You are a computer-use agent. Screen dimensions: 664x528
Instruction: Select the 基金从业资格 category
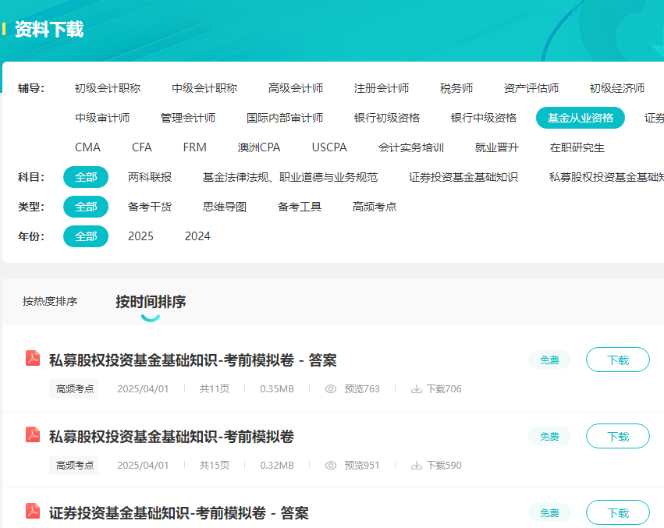pos(580,118)
